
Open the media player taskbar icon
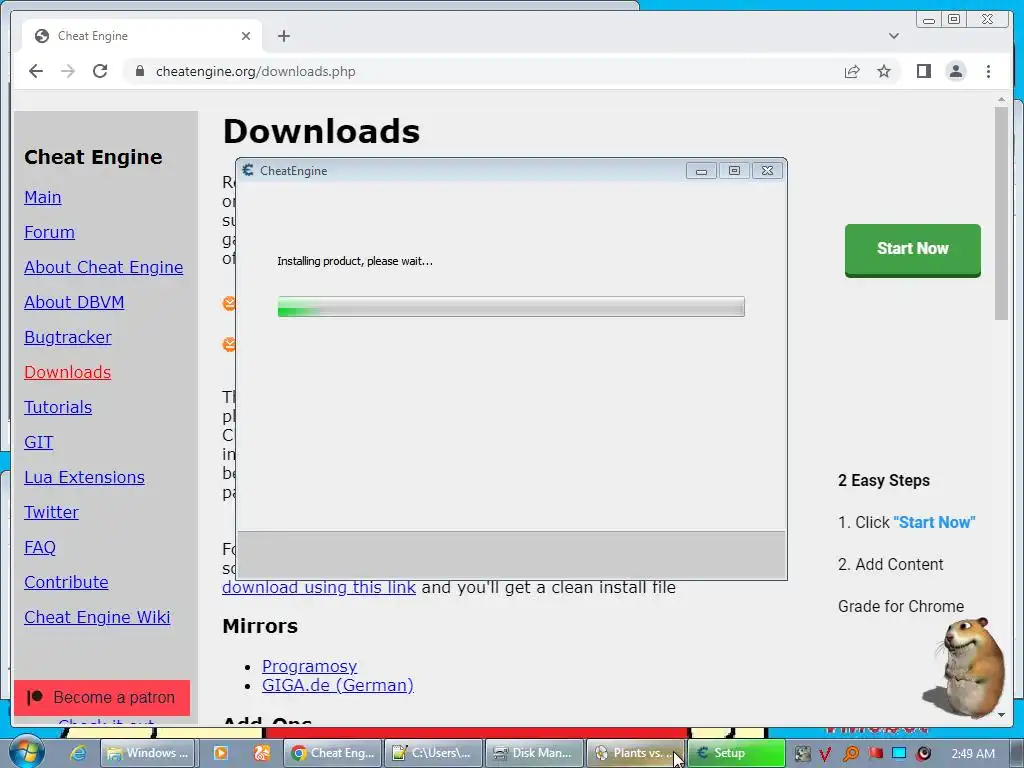(221, 753)
